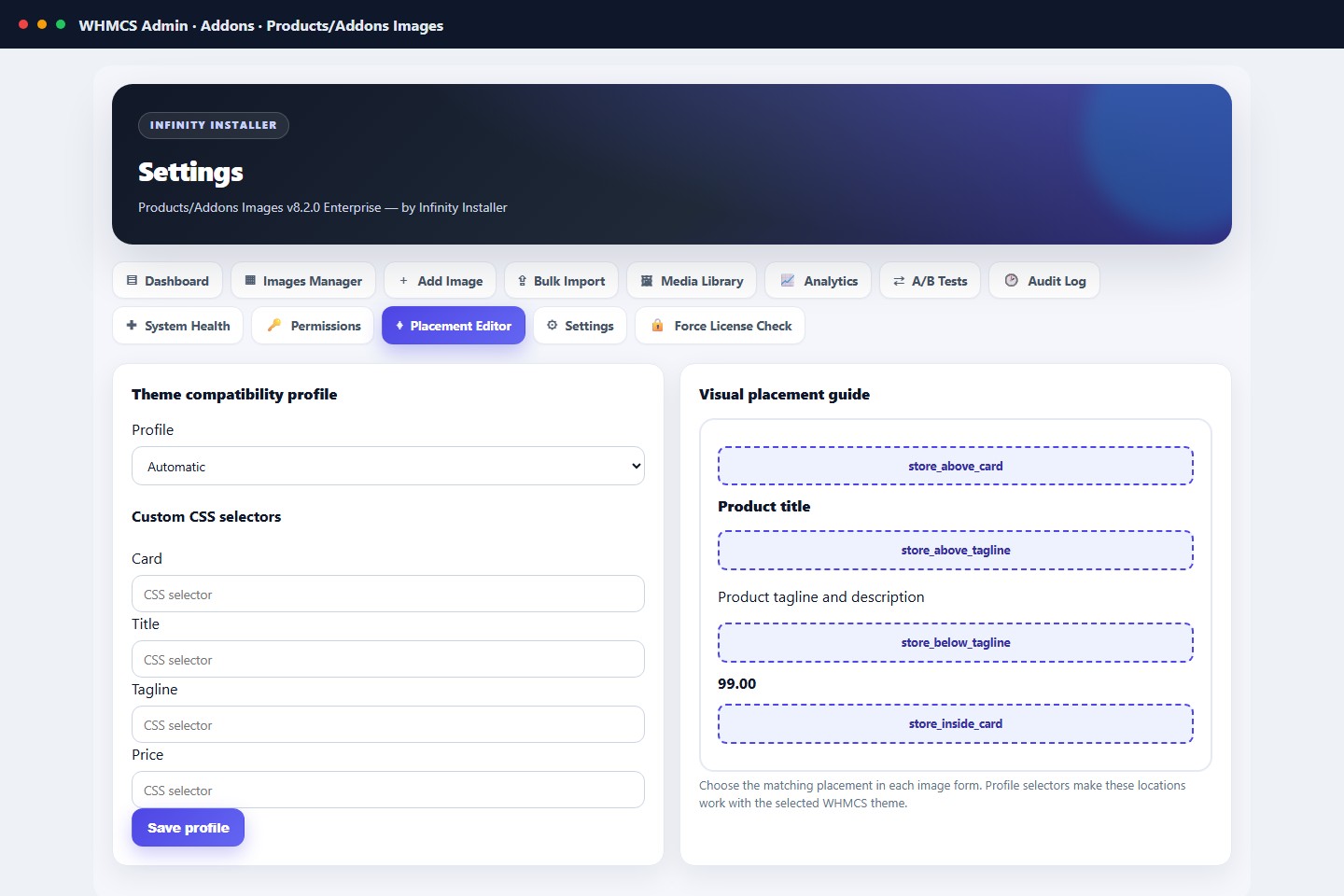The image size is (1344, 896).
Task: Click the plus icon on Add Image
Action: point(403,281)
